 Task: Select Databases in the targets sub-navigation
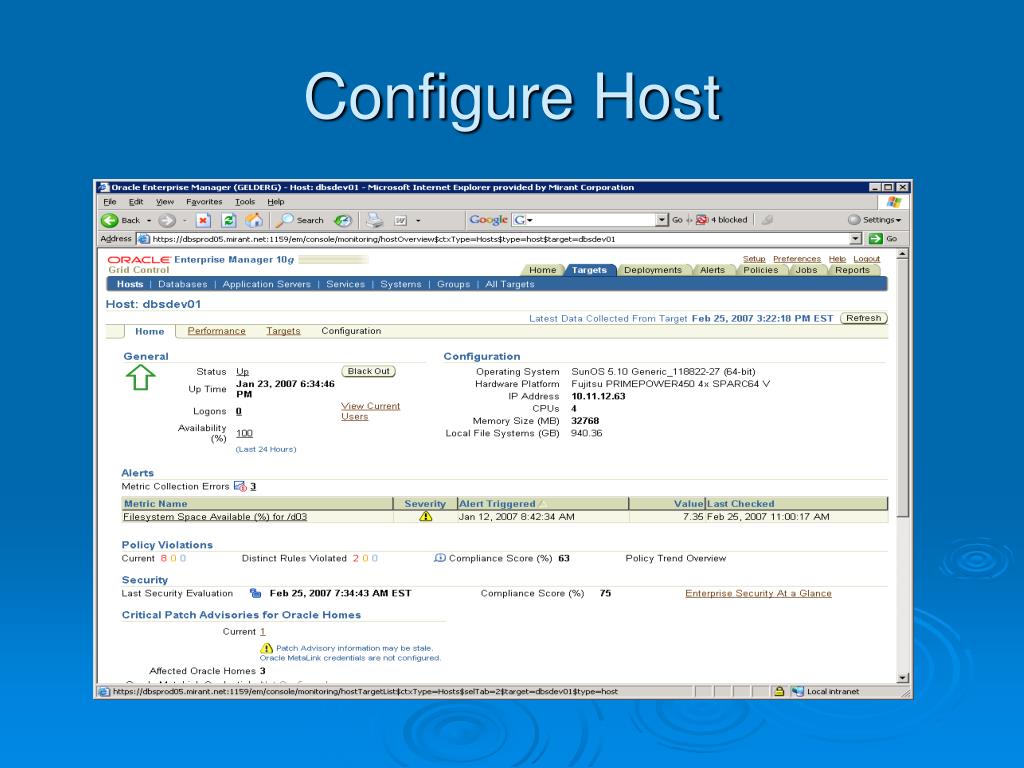[182, 284]
